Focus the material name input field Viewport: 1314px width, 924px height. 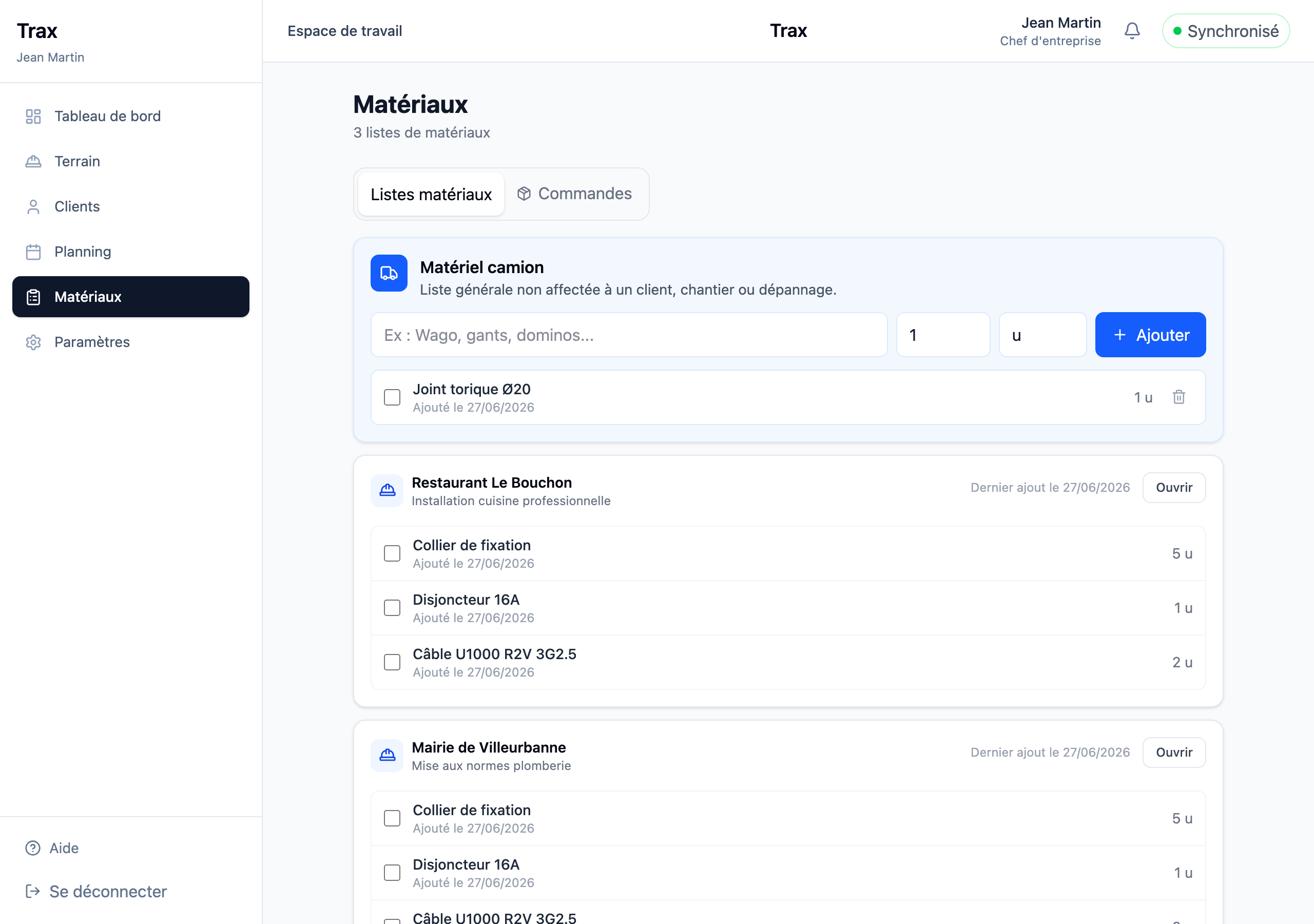coord(629,335)
